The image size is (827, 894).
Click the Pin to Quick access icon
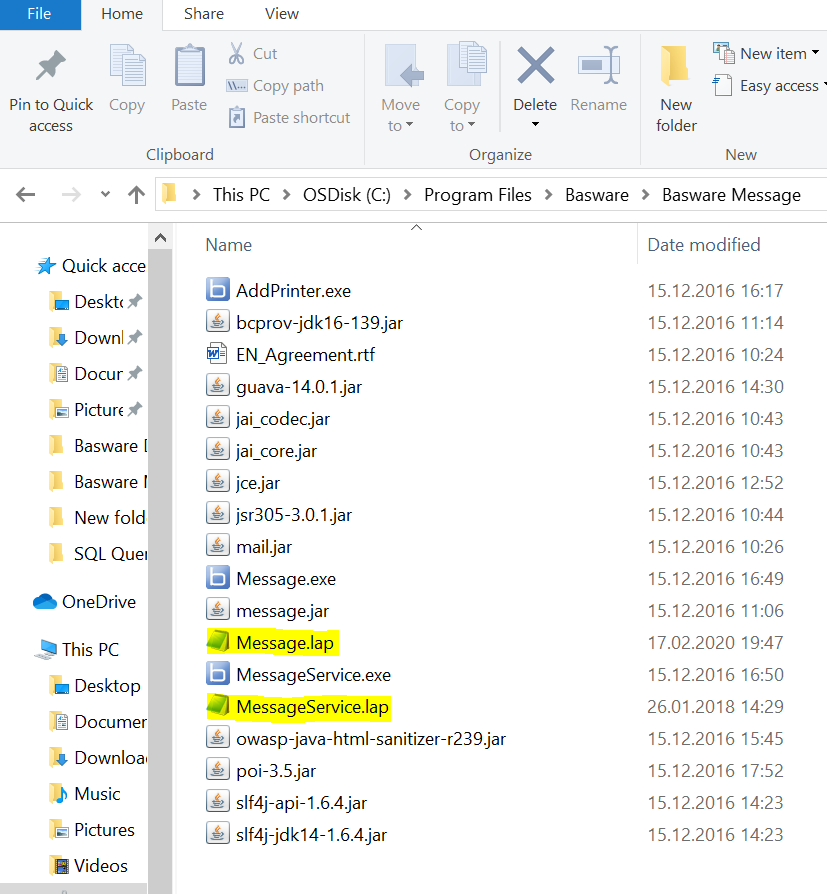click(x=50, y=68)
